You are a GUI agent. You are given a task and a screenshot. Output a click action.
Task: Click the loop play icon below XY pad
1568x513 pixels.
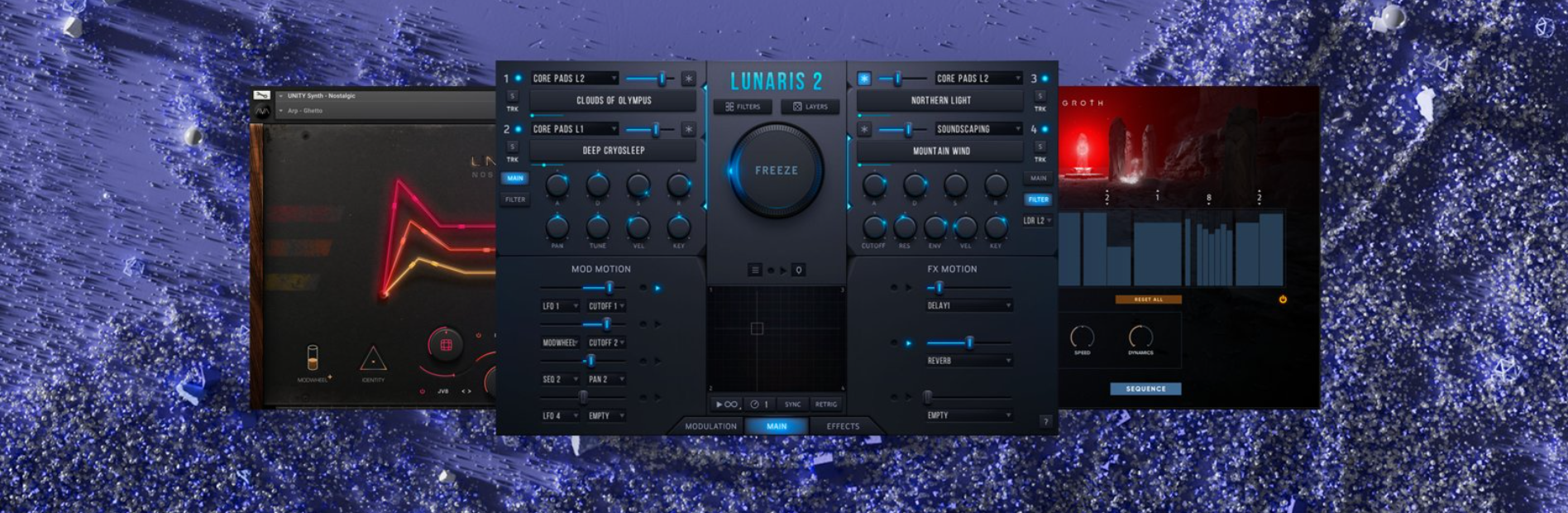pyautogui.click(x=727, y=405)
